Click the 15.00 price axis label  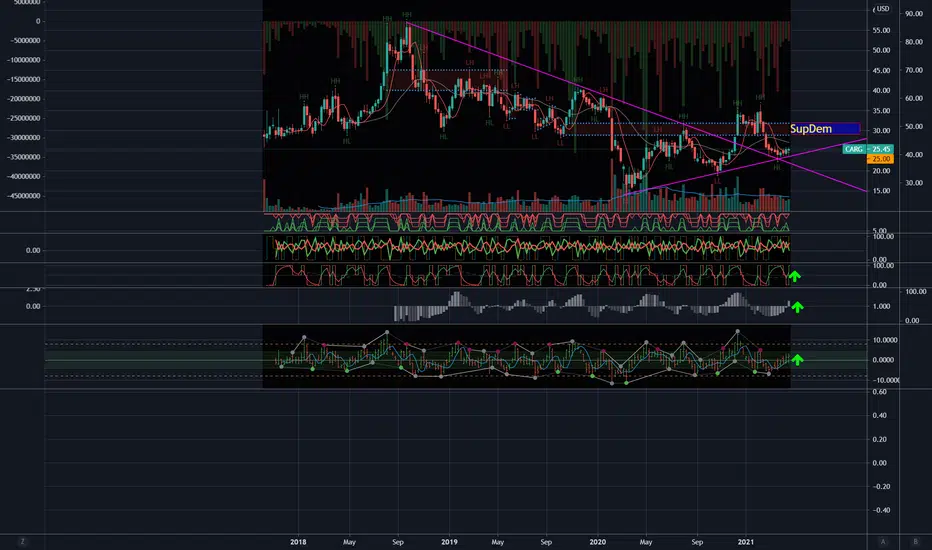[881, 191]
